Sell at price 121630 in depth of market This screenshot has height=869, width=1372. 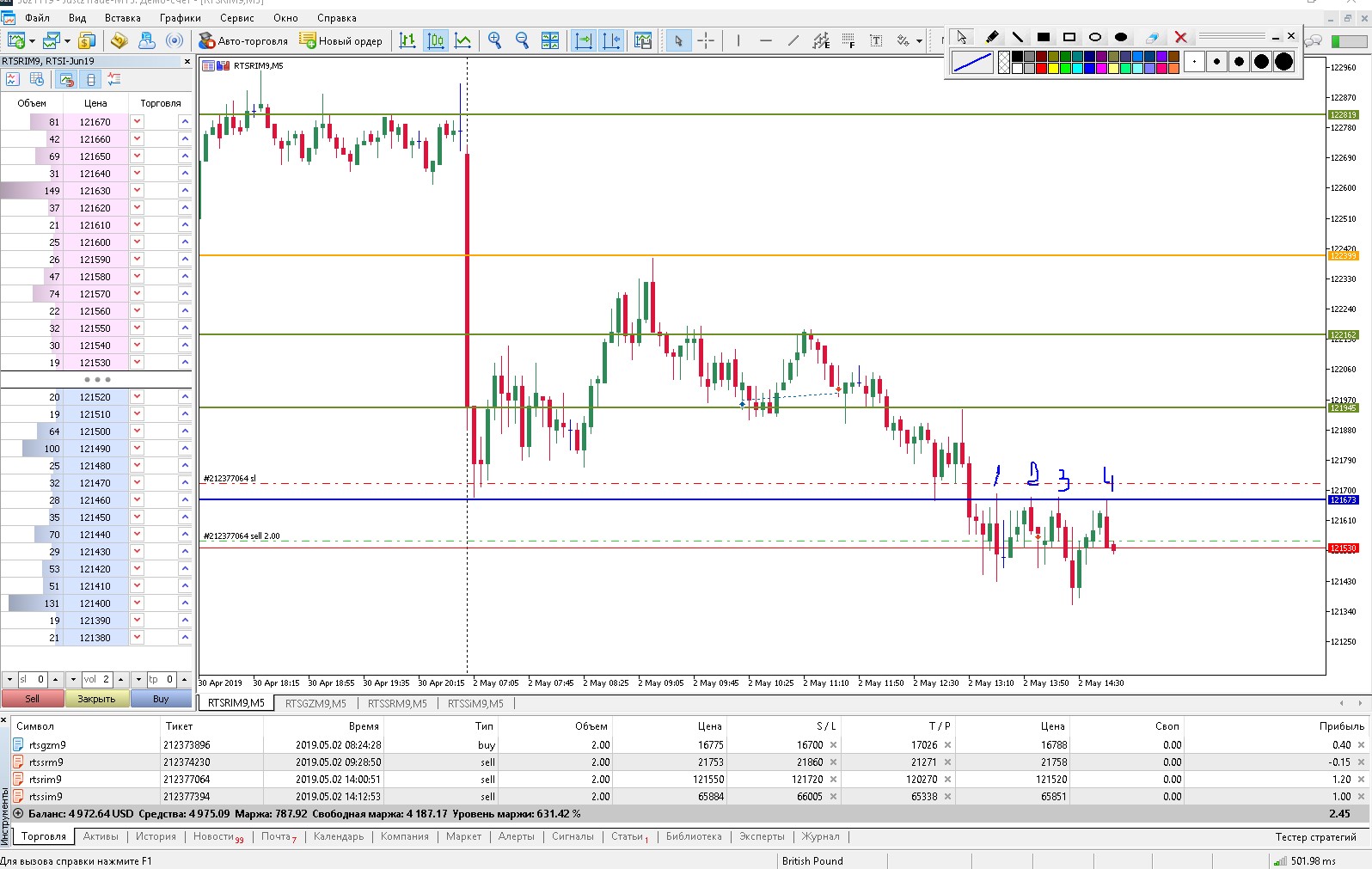(x=137, y=191)
